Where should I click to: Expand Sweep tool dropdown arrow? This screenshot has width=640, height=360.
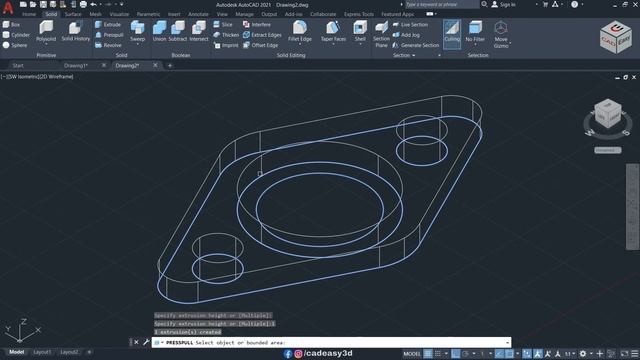(x=138, y=44)
